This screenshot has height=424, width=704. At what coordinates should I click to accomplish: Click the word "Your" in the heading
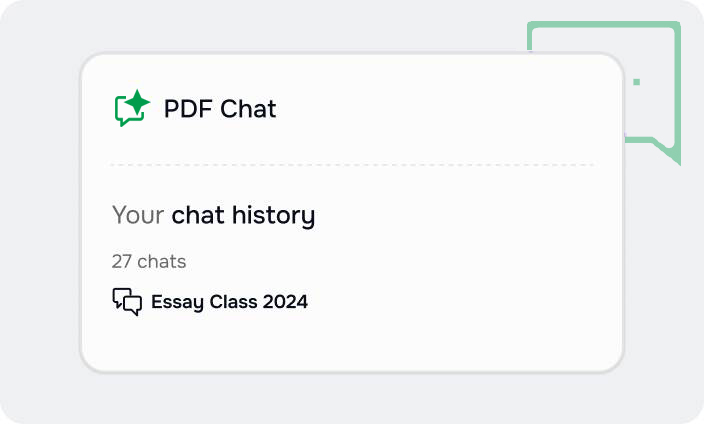coord(138,215)
